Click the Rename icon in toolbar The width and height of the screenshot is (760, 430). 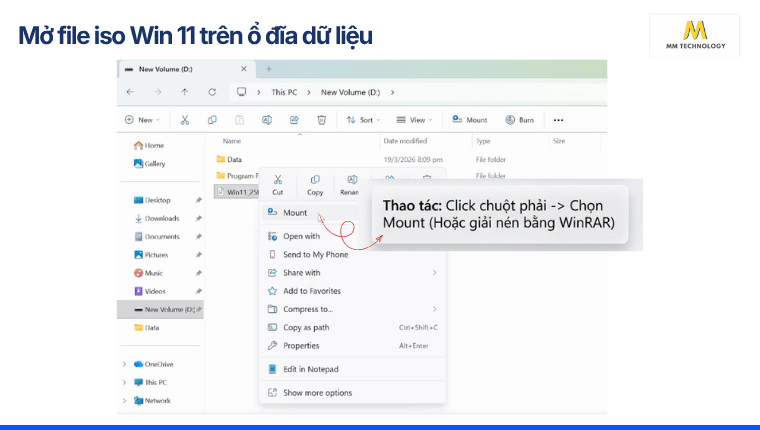pos(267,120)
